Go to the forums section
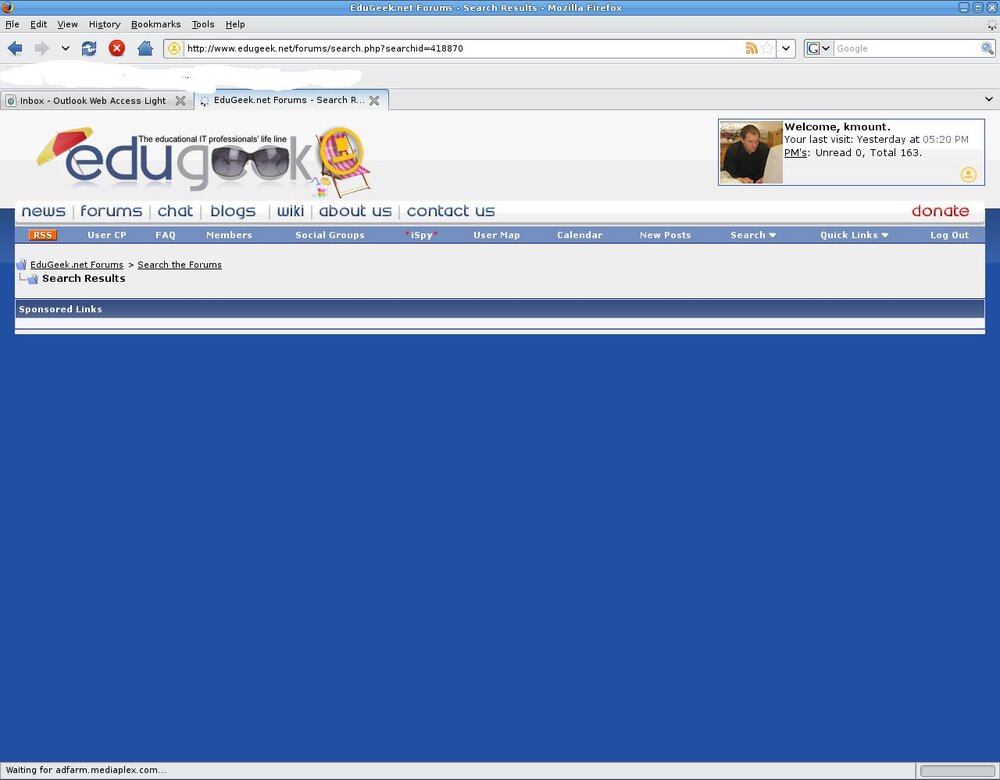The image size is (1000, 780). [111, 211]
